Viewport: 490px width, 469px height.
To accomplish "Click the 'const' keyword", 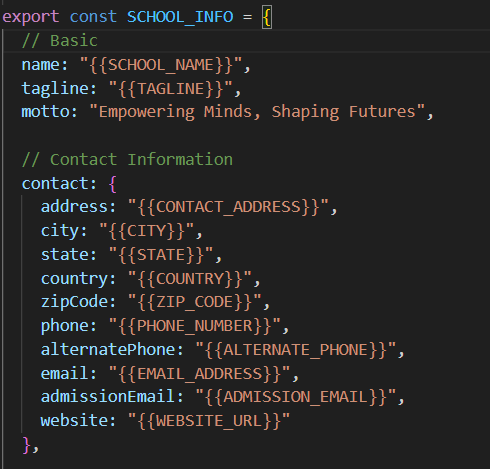I will pyautogui.click(x=93, y=17).
